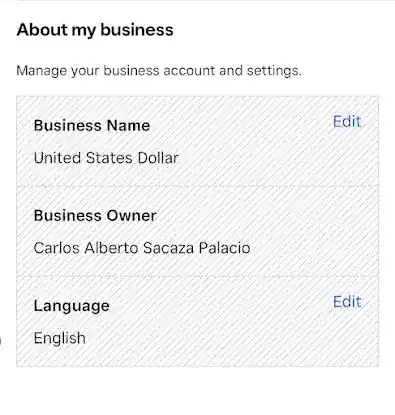Select the Language label

click(x=71, y=306)
